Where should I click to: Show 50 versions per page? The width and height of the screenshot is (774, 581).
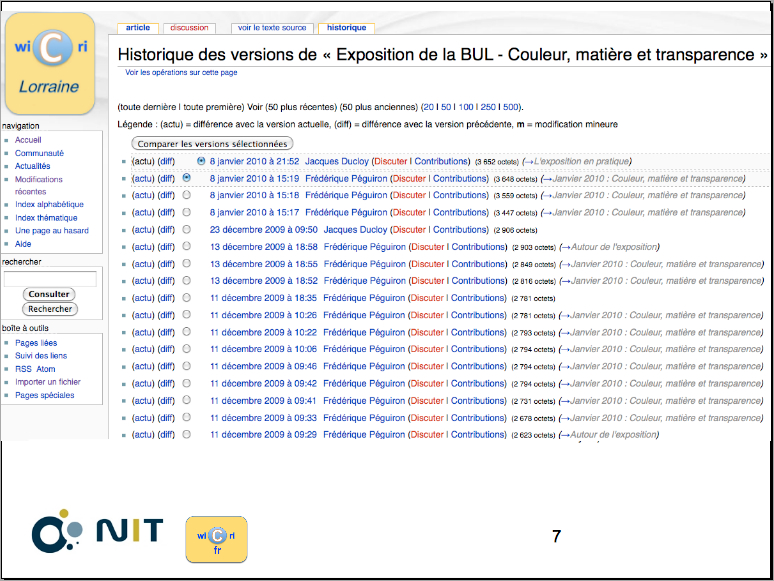coord(446,107)
